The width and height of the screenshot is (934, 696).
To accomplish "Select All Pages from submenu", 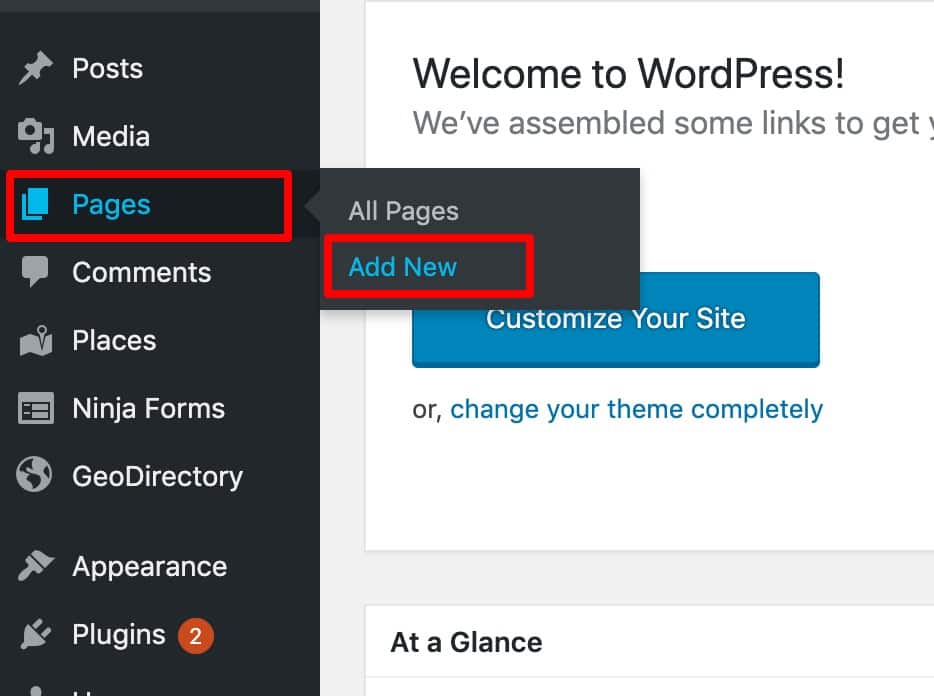I will (403, 212).
